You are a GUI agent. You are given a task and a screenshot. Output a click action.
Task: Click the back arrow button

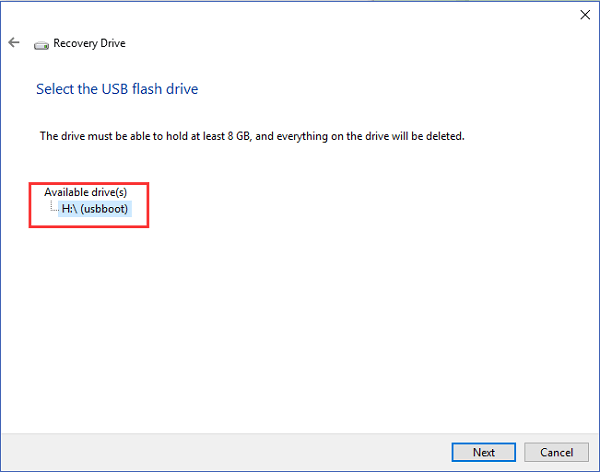click(14, 43)
